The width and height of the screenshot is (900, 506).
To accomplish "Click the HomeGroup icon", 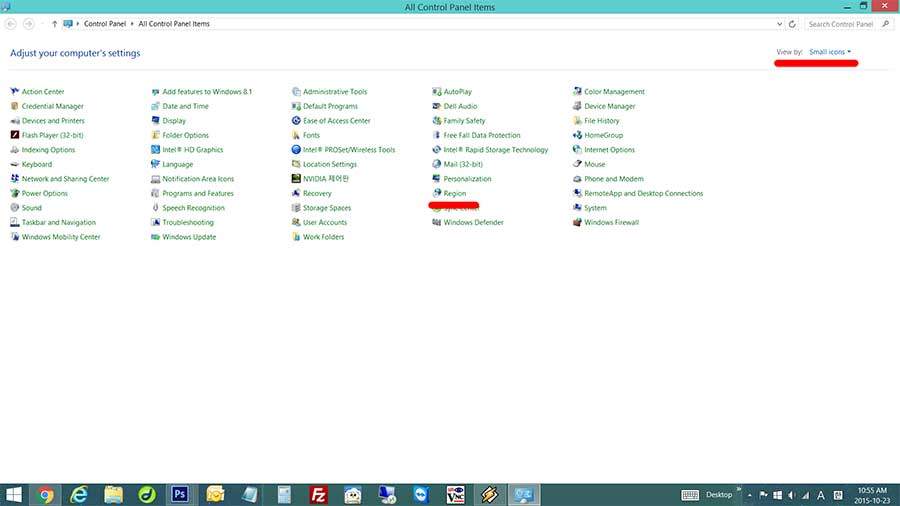I will pyautogui.click(x=577, y=135).
